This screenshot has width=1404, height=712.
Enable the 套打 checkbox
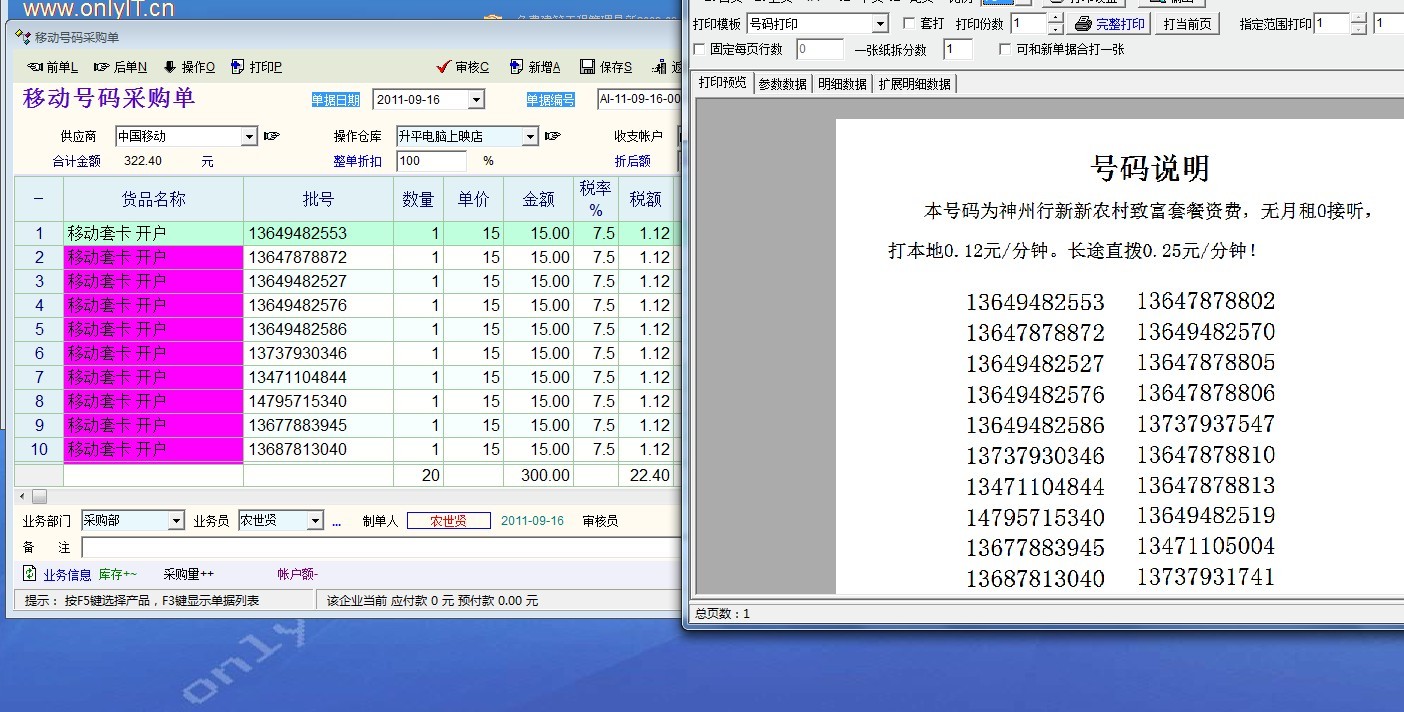[909, 23]
